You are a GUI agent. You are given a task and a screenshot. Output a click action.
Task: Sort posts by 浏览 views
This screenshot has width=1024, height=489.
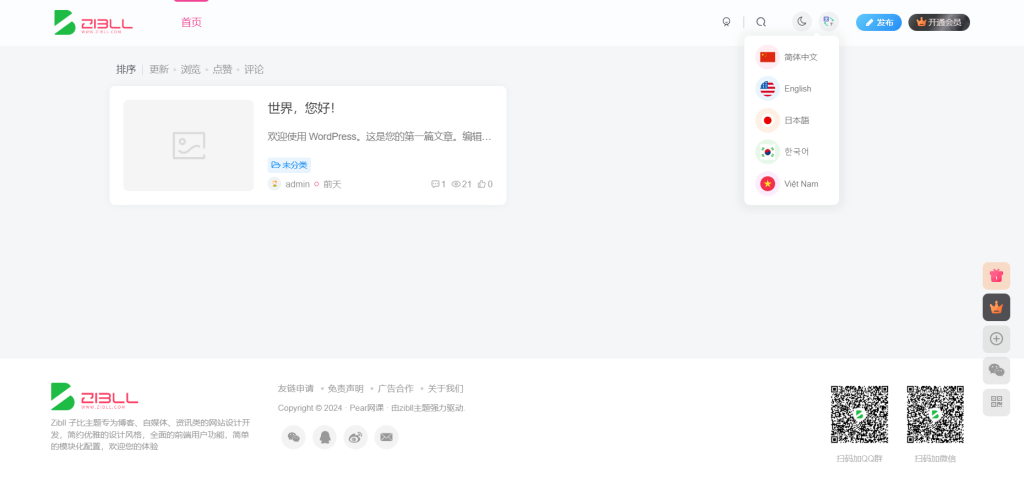(190, 70)
